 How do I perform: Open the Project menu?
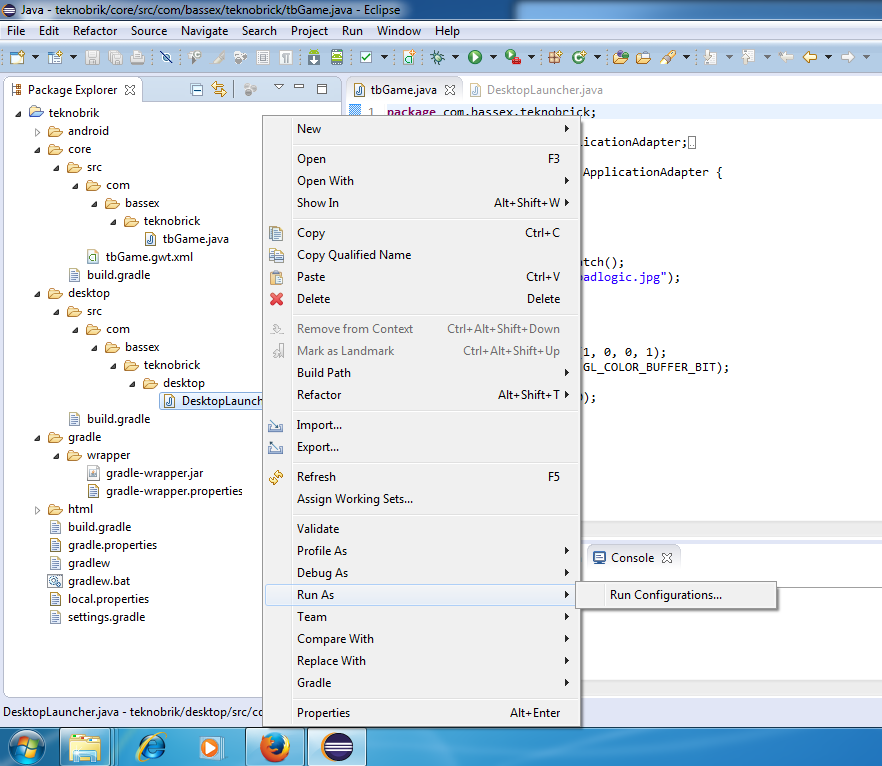(x=309, y=31)
